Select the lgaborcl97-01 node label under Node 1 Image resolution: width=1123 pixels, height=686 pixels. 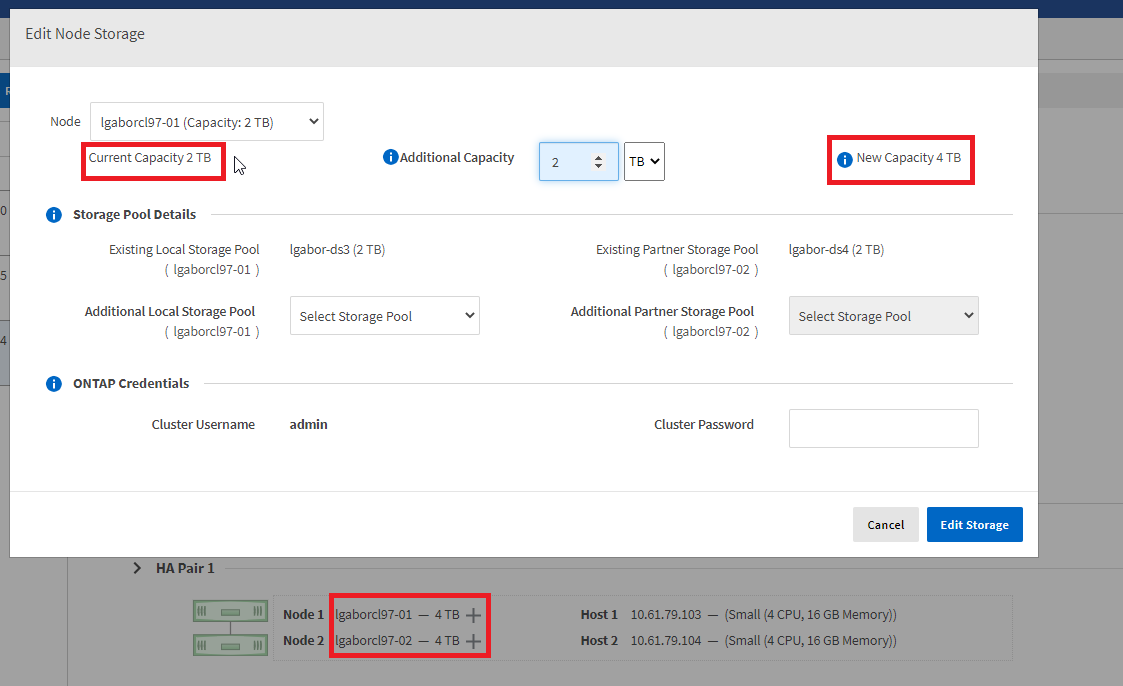click(371, 614)
